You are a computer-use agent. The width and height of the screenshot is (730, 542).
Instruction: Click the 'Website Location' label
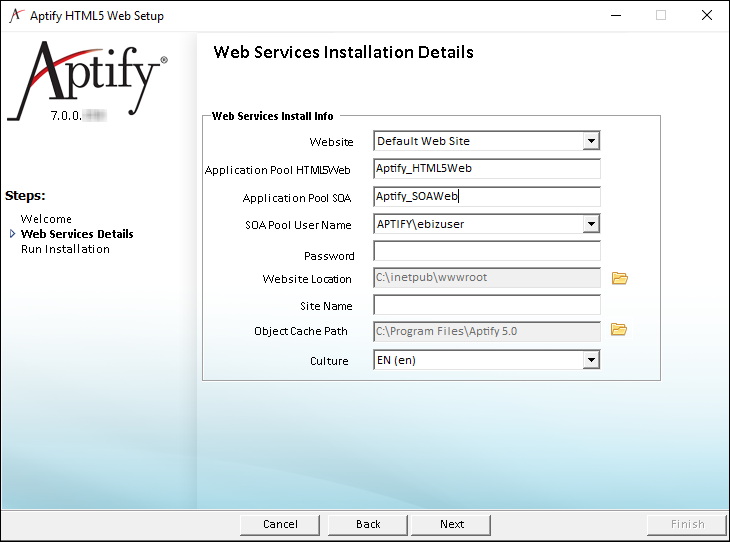coord(307,279)
